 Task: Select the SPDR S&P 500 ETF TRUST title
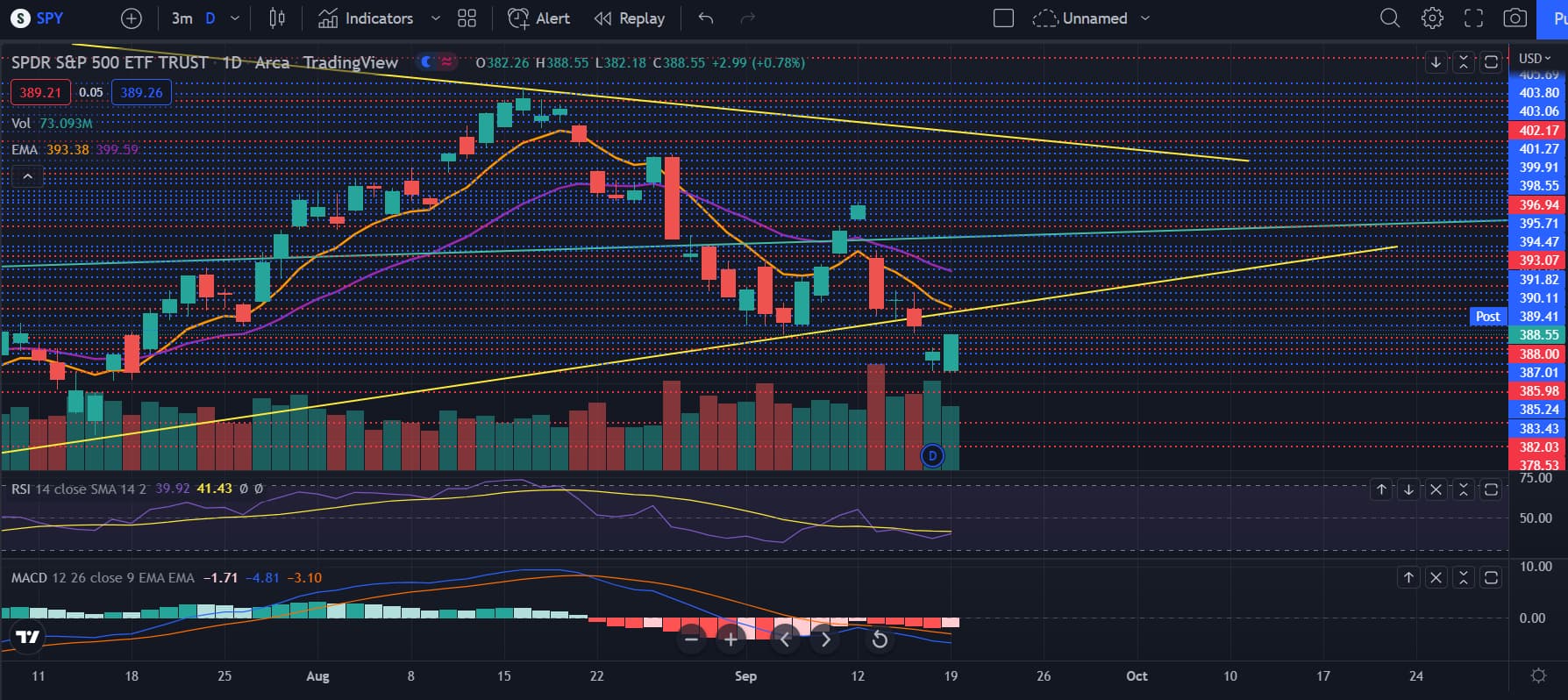point(110,62)
